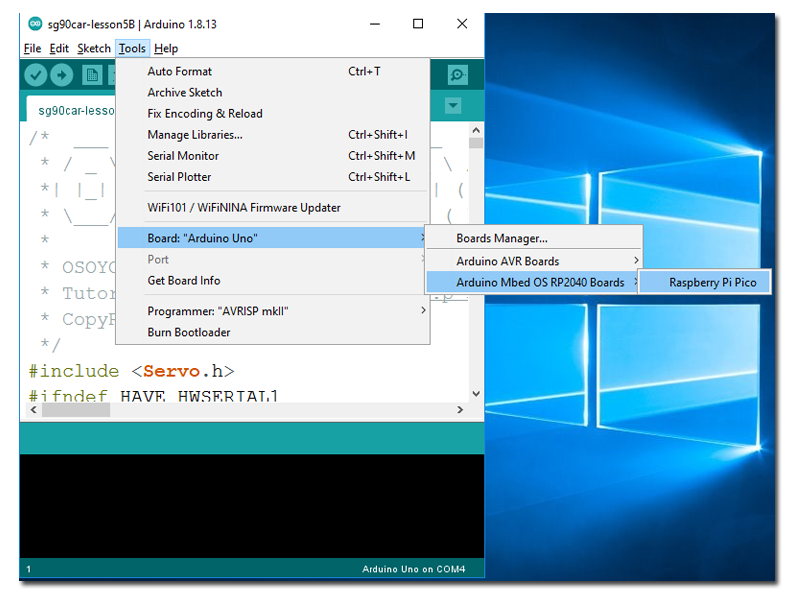
Task: Select the Raspberry Pi Pico board
Action: pyautogui.click(x=704, y=282)
